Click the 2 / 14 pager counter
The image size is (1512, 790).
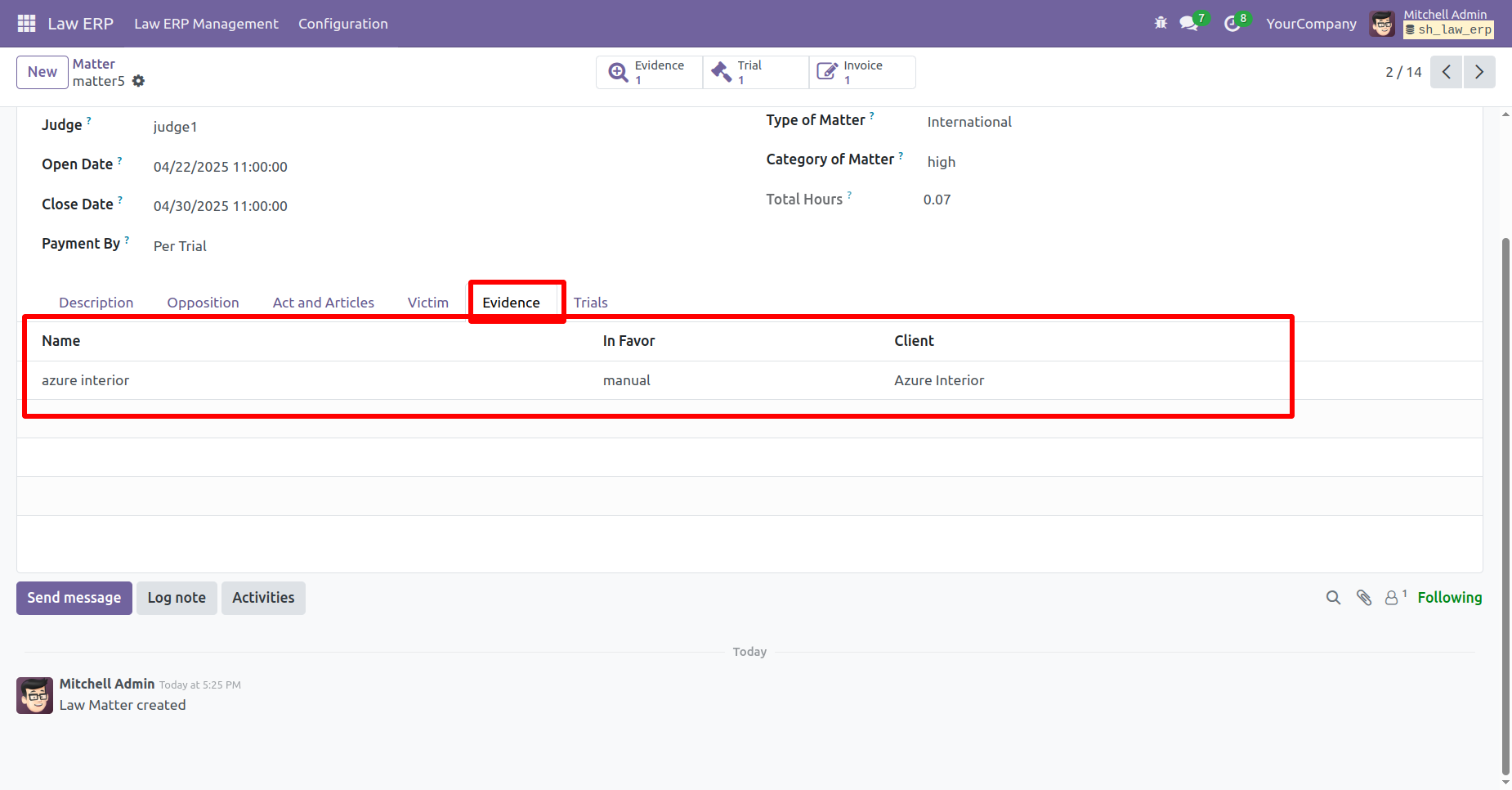(x=1403, y=72)
